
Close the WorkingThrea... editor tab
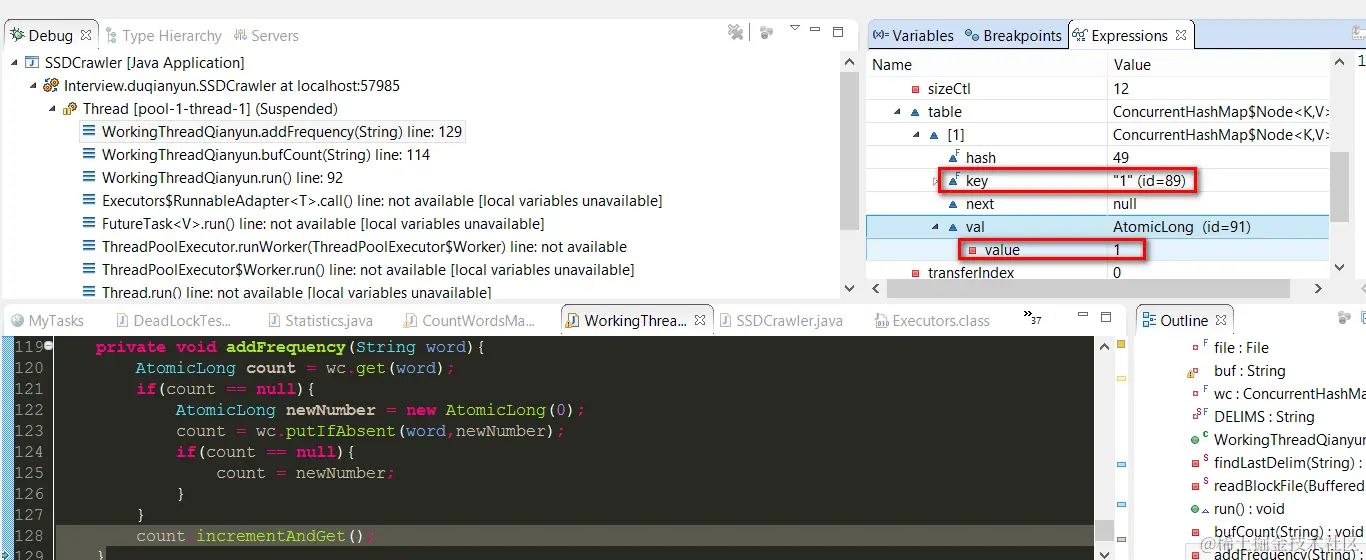[700, 321]
